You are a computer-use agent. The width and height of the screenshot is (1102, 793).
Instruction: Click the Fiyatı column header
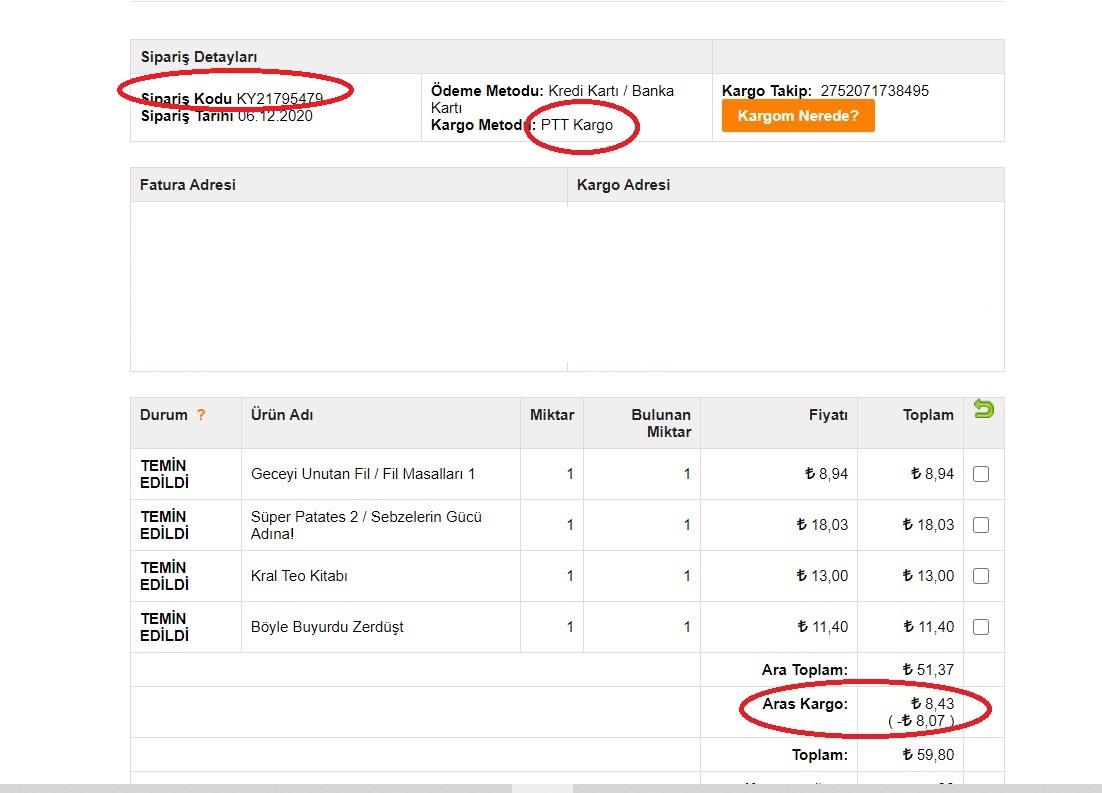(x=828, y=415)
